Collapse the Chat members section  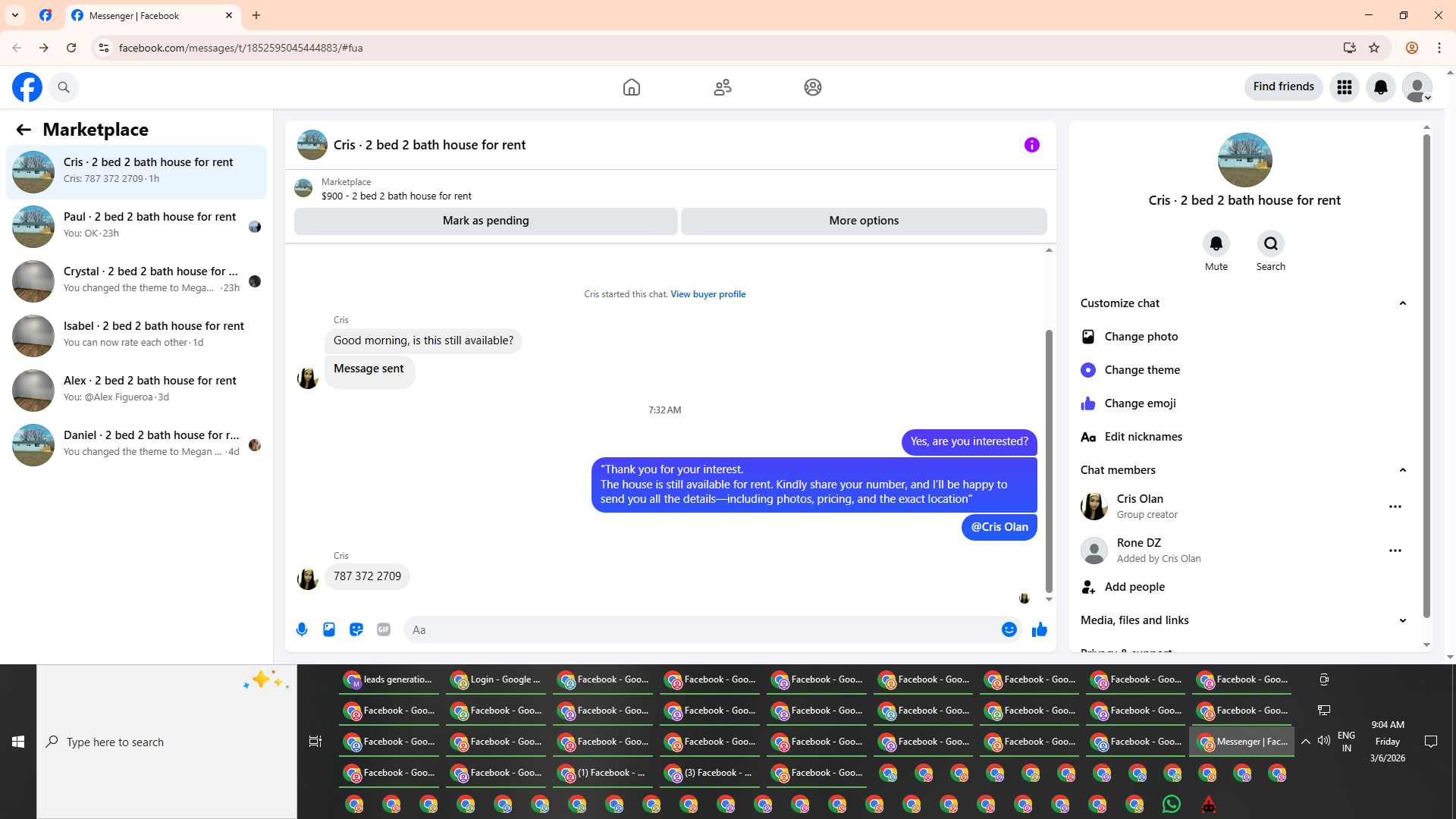[x=1402, y=470]
